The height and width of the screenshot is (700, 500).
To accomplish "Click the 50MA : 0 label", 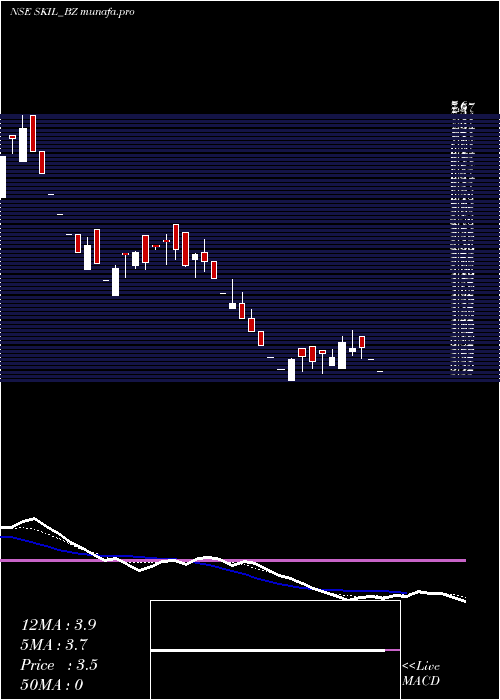I will tap(52, 684).
